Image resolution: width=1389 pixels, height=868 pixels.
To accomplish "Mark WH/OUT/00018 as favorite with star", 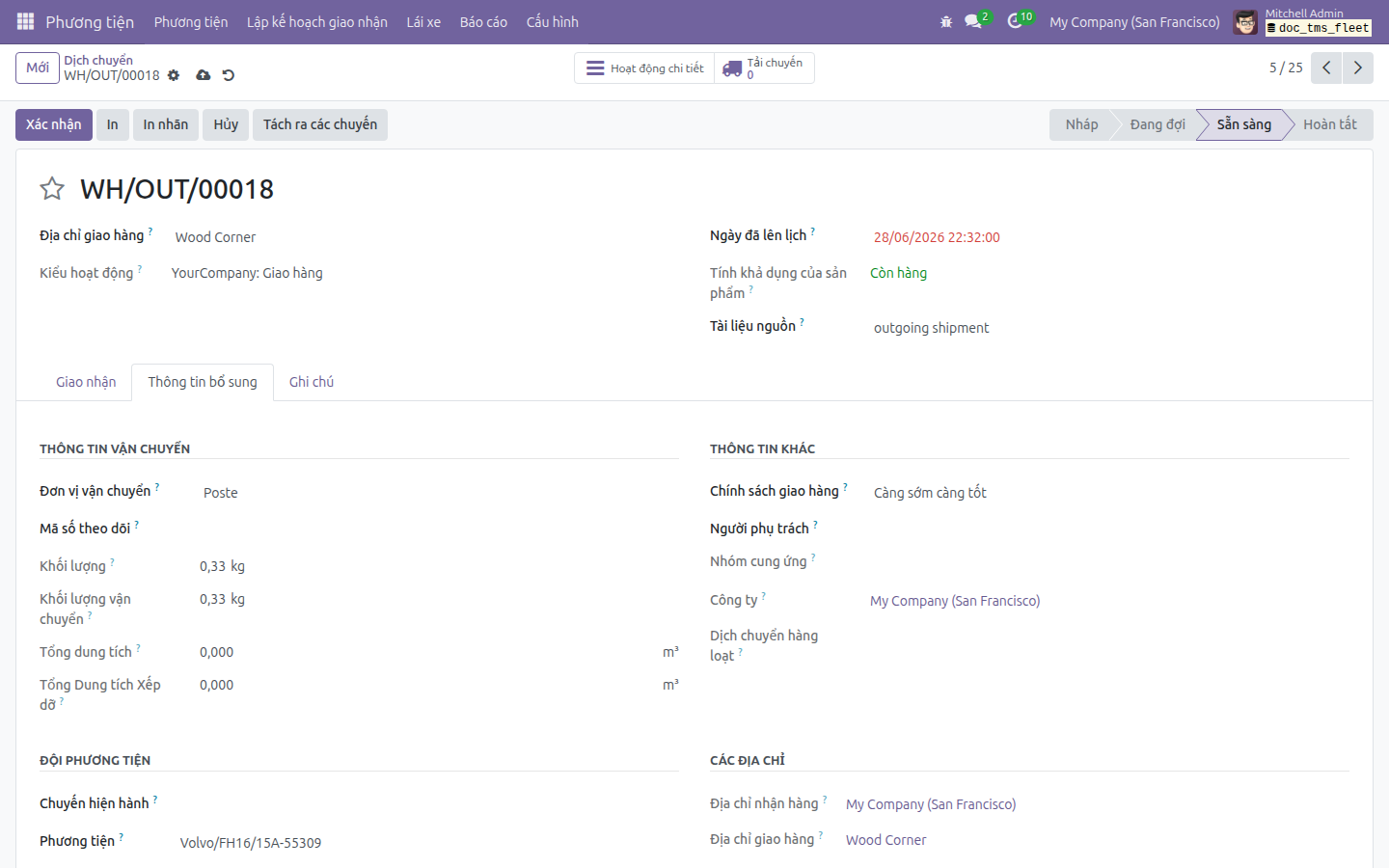I will [x=52, y=189].
